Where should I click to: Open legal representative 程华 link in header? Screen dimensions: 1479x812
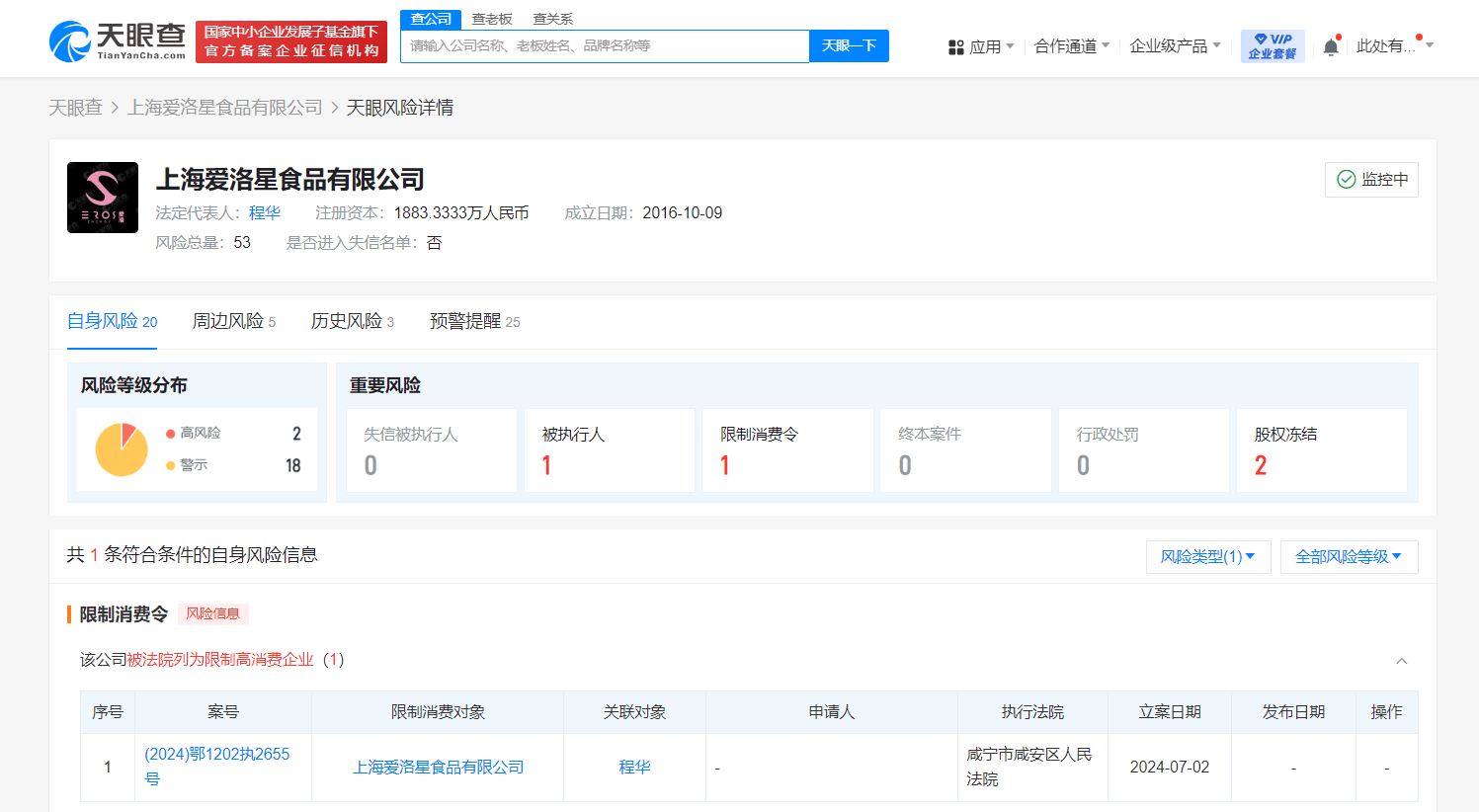coord(265,213)
